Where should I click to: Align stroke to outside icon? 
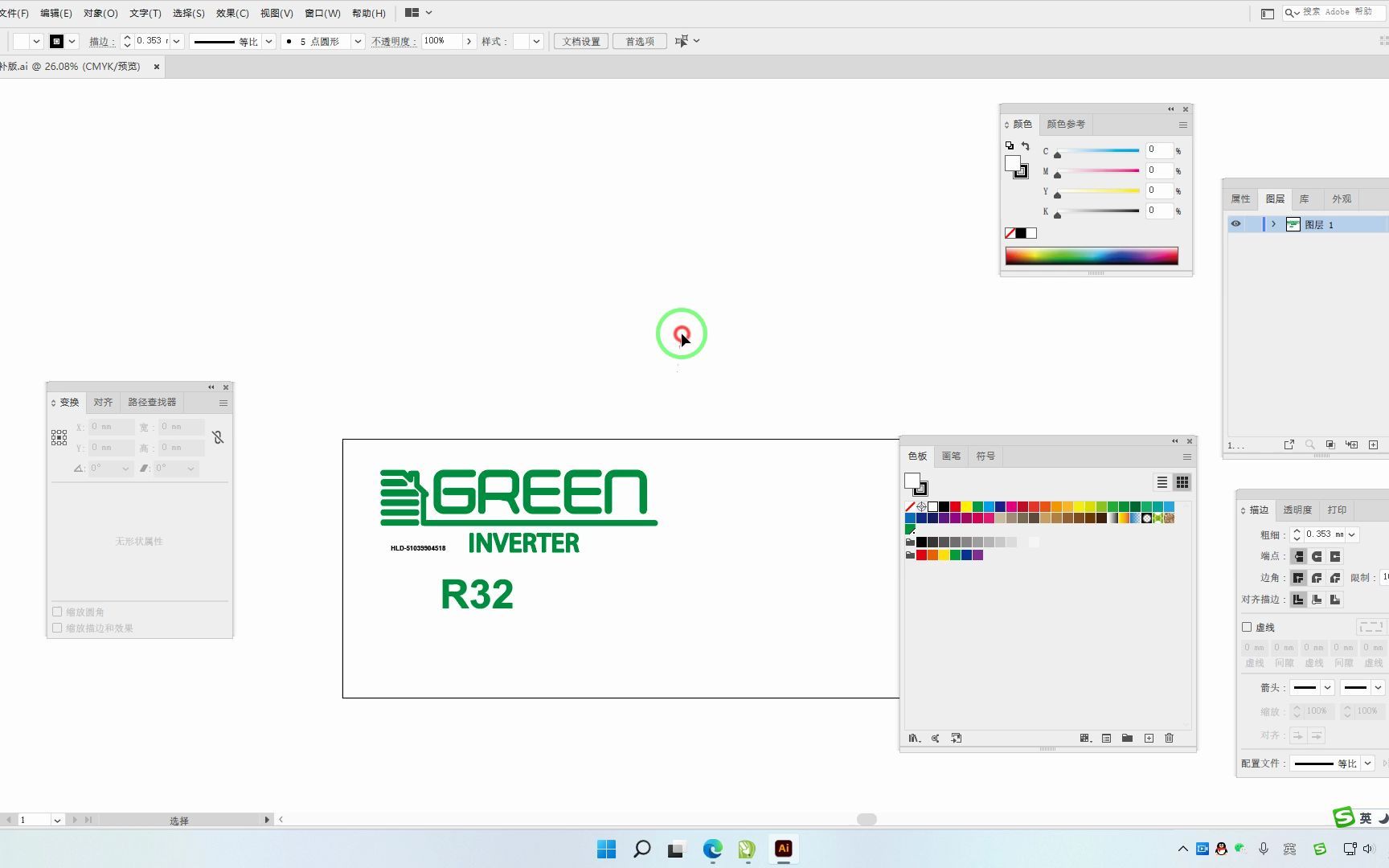[x=1335, y=600]
